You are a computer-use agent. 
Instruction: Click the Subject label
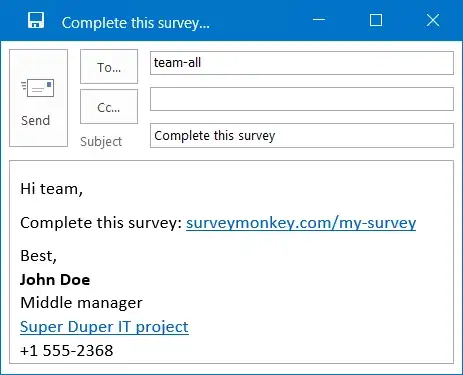[101, 142]
